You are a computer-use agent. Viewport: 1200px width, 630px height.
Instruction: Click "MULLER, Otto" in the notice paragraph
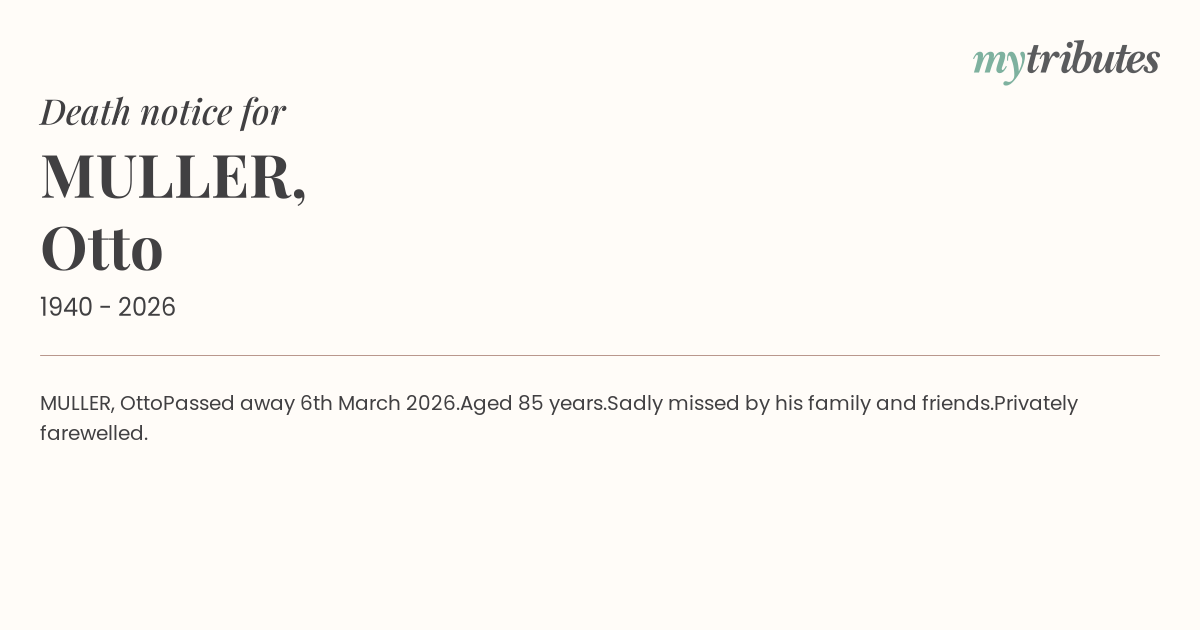point(100,404)
